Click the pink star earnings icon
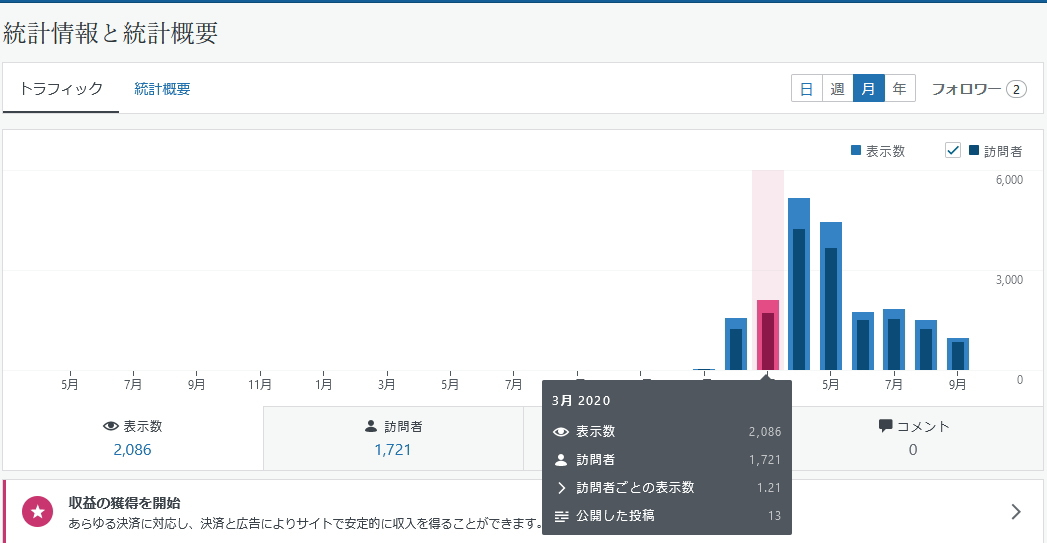Screen dimensions: 1047x543 pyautogui.click(x=38, y=512)
